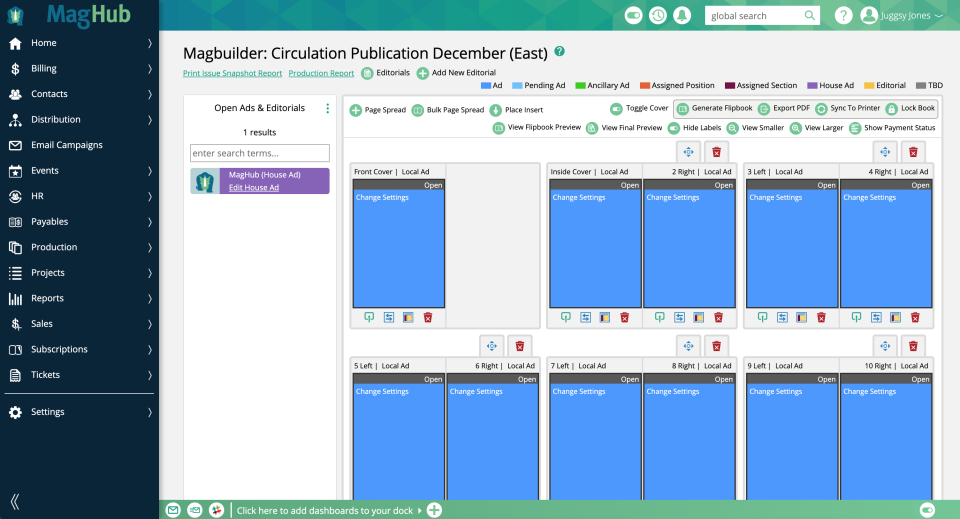The height and width of the screenshot is (519, 960).
Task: Click swap icon under Front Cover
Action: (x=389, y=317)
